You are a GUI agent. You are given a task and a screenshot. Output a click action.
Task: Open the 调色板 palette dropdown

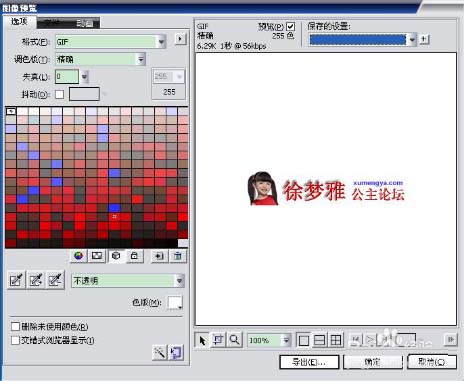tap(100, 59)
